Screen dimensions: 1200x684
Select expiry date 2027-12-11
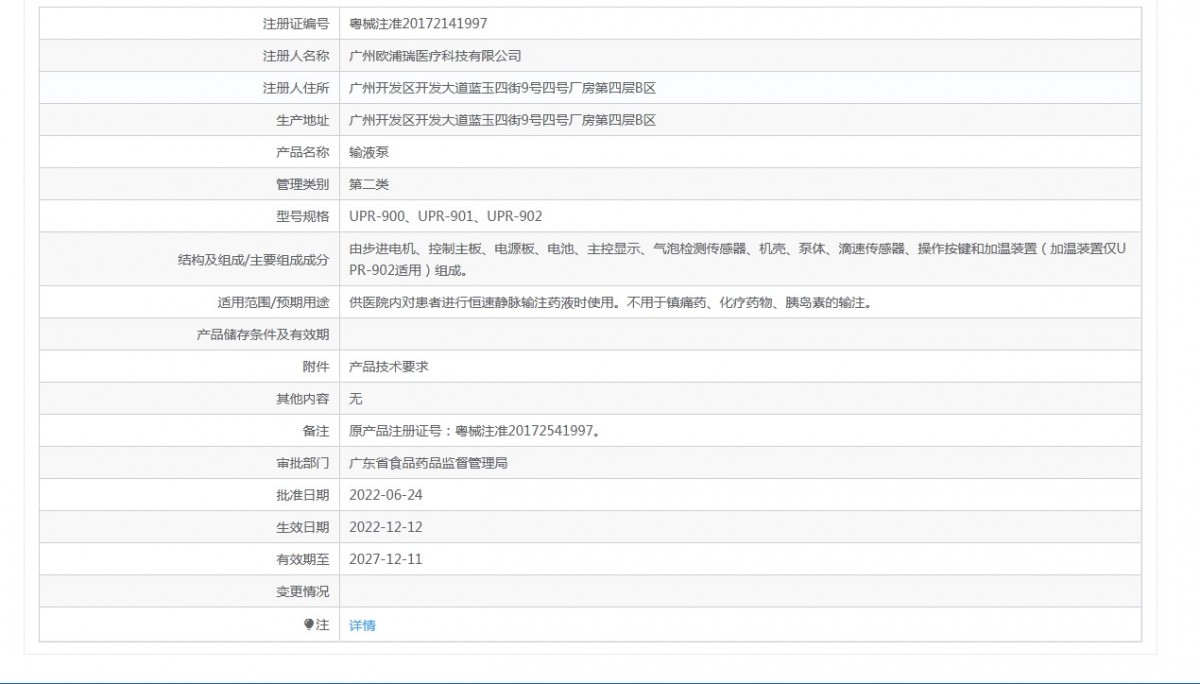point(386,559)
